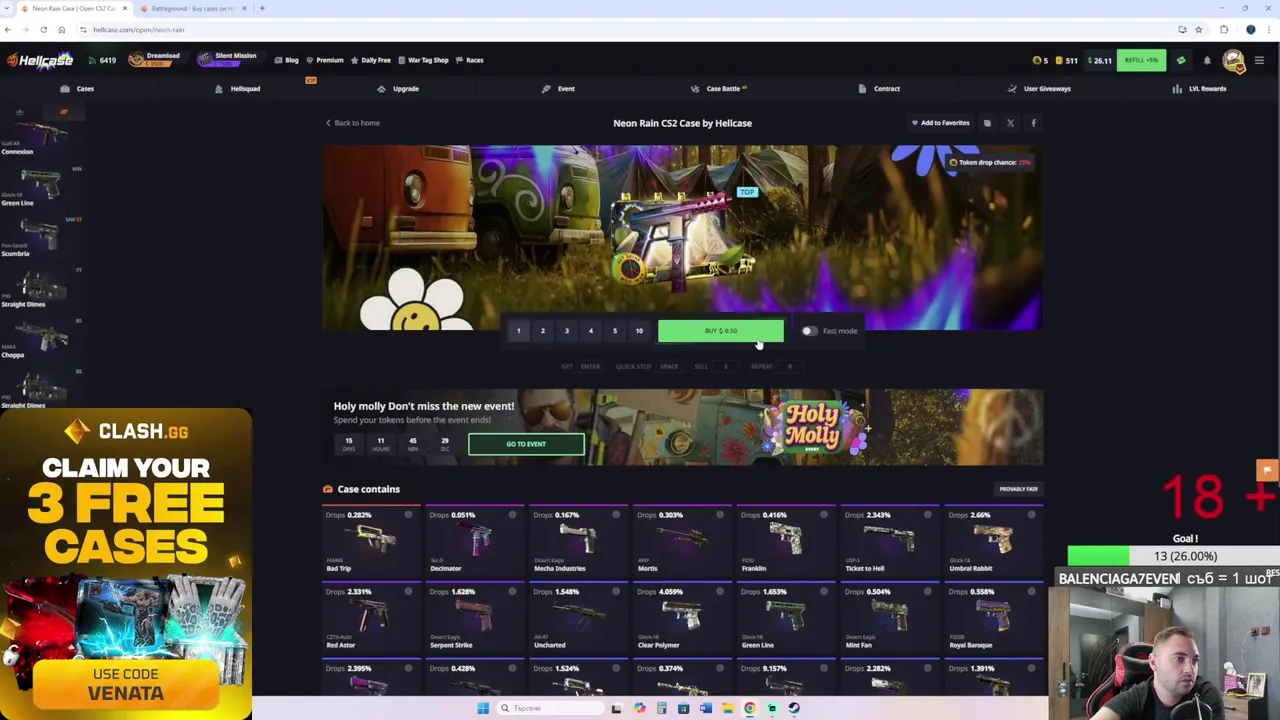
Task: Open the user profile avatar
Action: tap(1233, 61)
